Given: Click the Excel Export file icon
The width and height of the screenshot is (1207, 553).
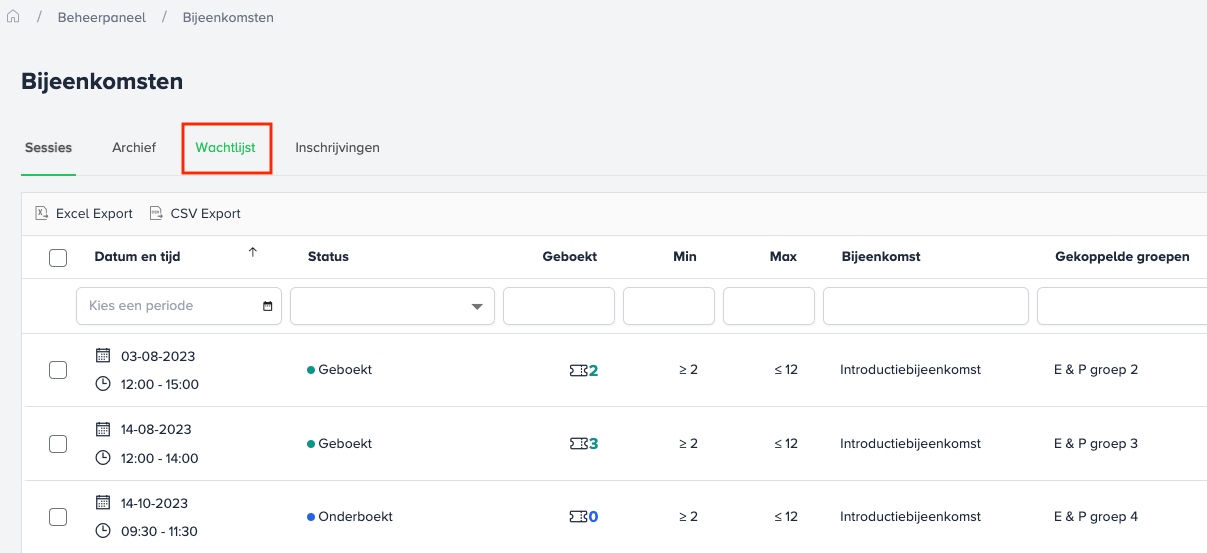Looking at the screenshot, I should [42, 213].
